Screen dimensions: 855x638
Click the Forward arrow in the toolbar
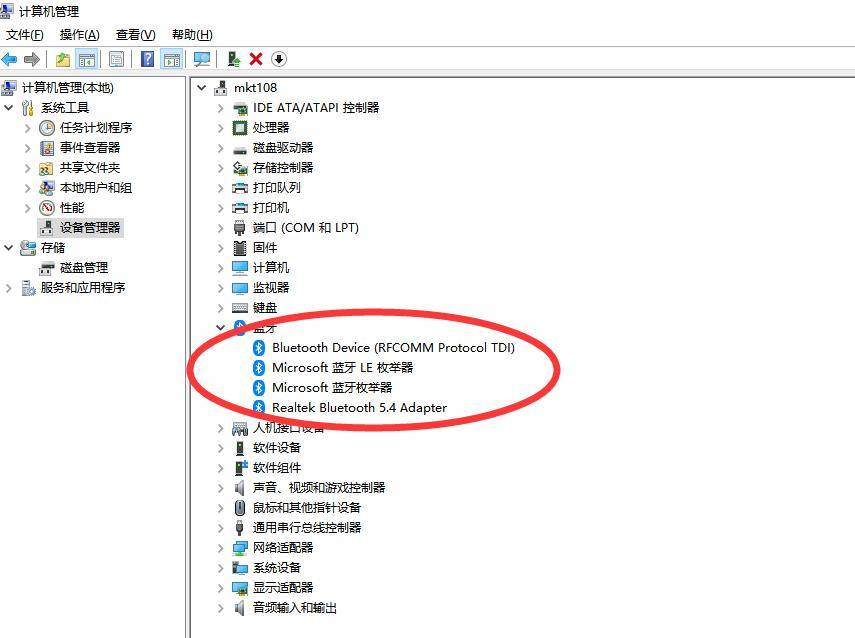coord(32,59)
